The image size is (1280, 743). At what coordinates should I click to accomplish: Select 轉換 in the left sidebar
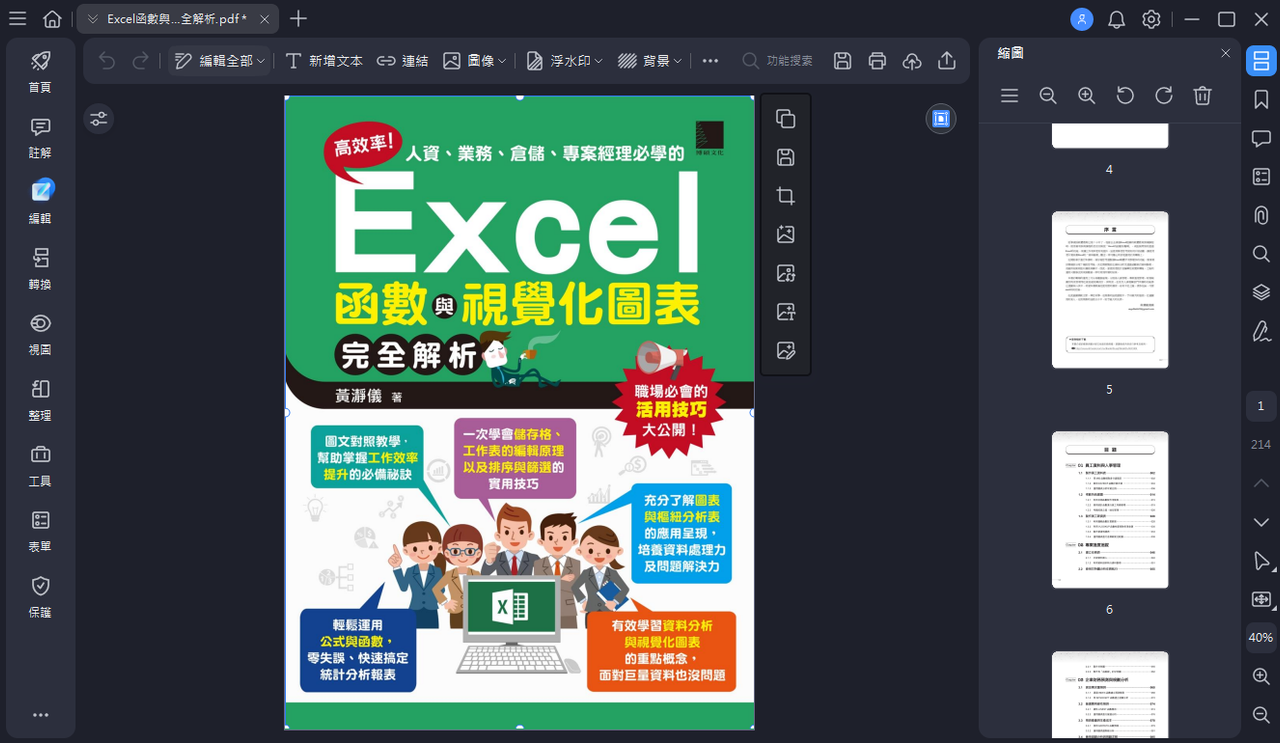coord(40,269)
